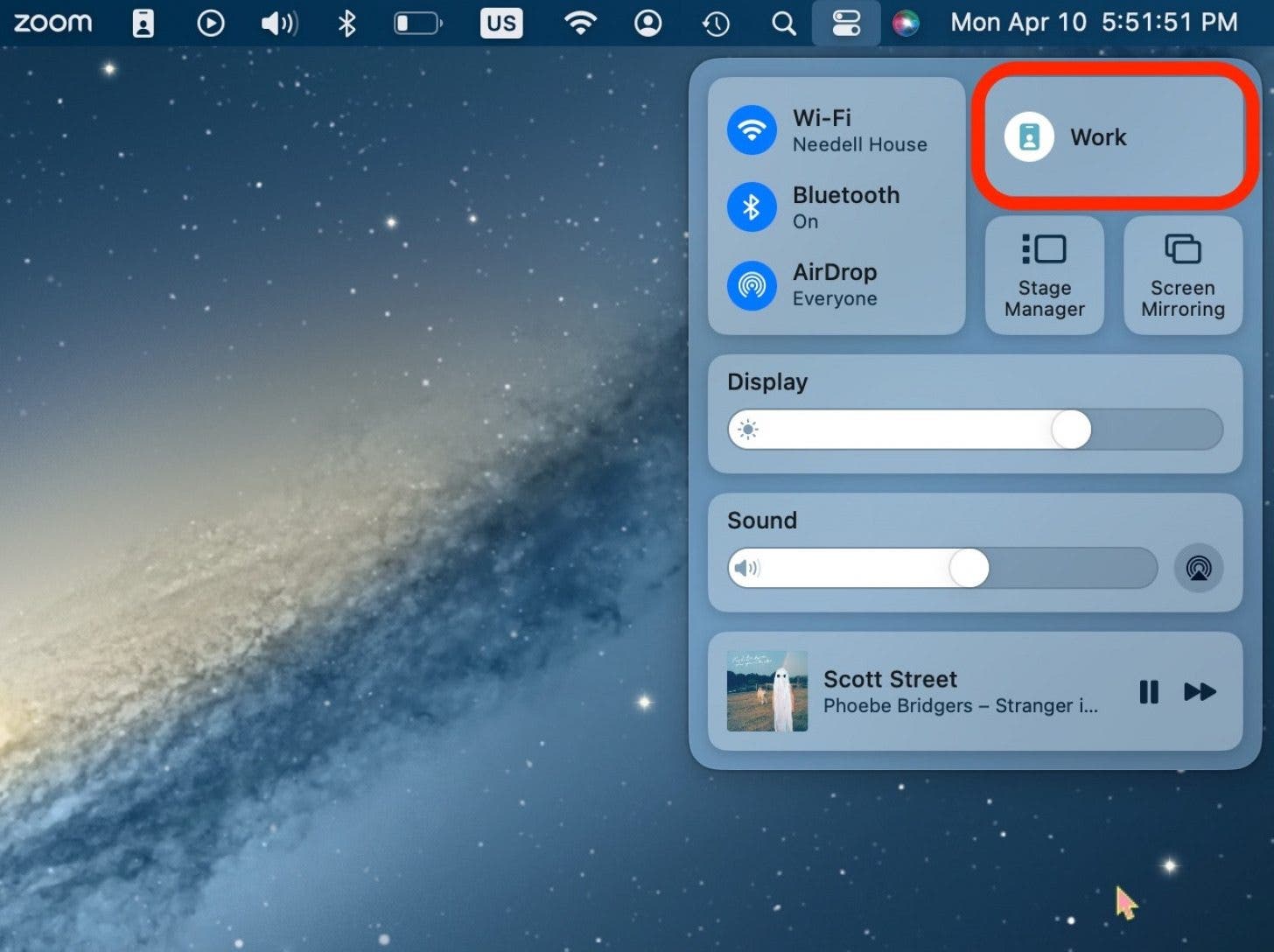Open Time Machine menu bar icon
Screen dimensions: 1274x952
[716, 23]
